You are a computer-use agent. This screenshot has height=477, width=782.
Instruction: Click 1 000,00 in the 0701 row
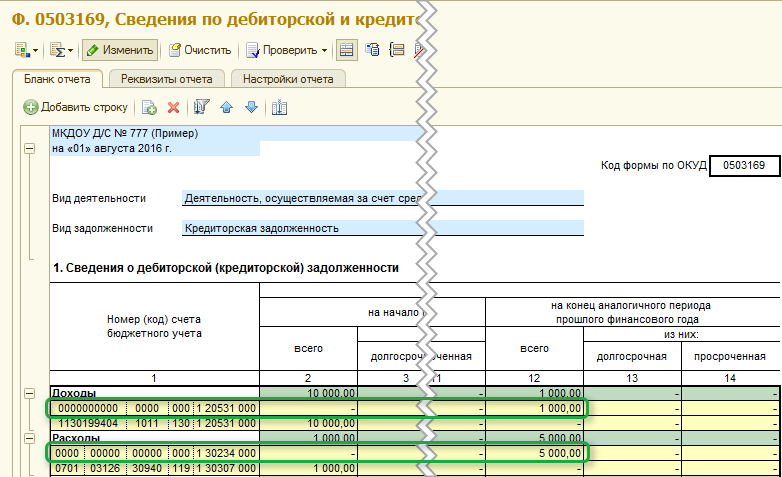click(x=308, y=469)
